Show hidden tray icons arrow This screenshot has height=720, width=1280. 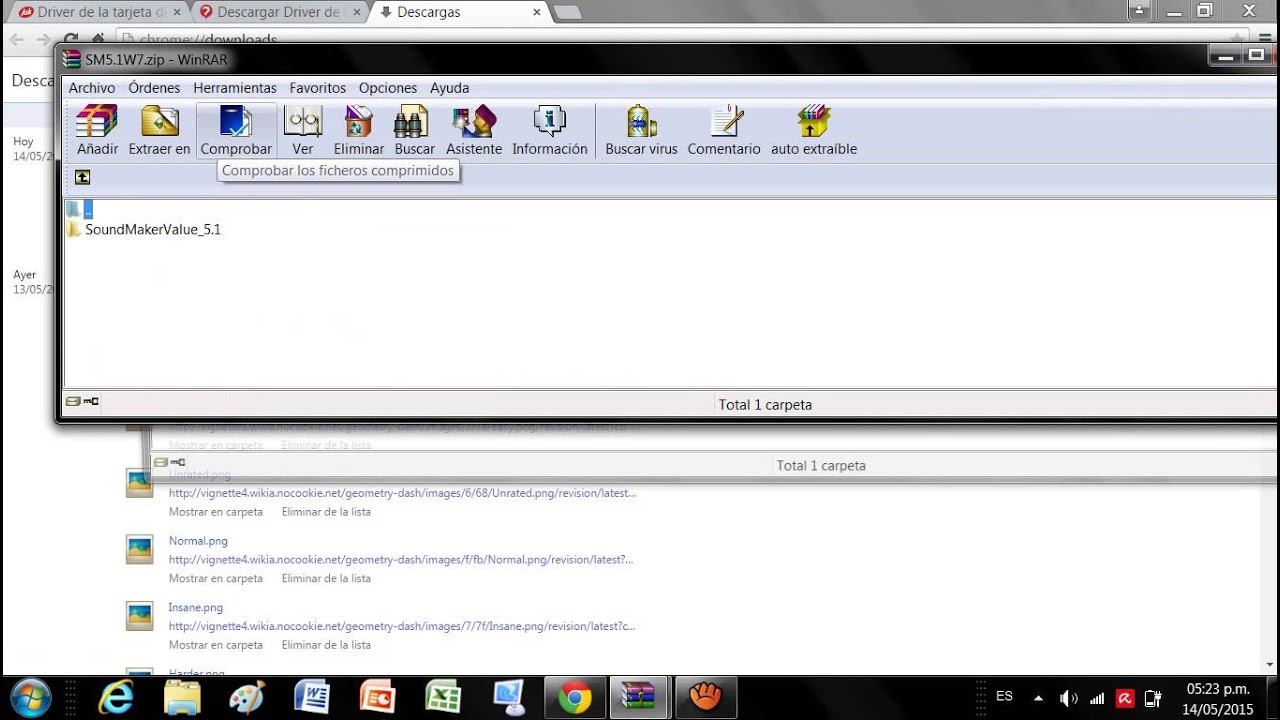(1038, 698)
